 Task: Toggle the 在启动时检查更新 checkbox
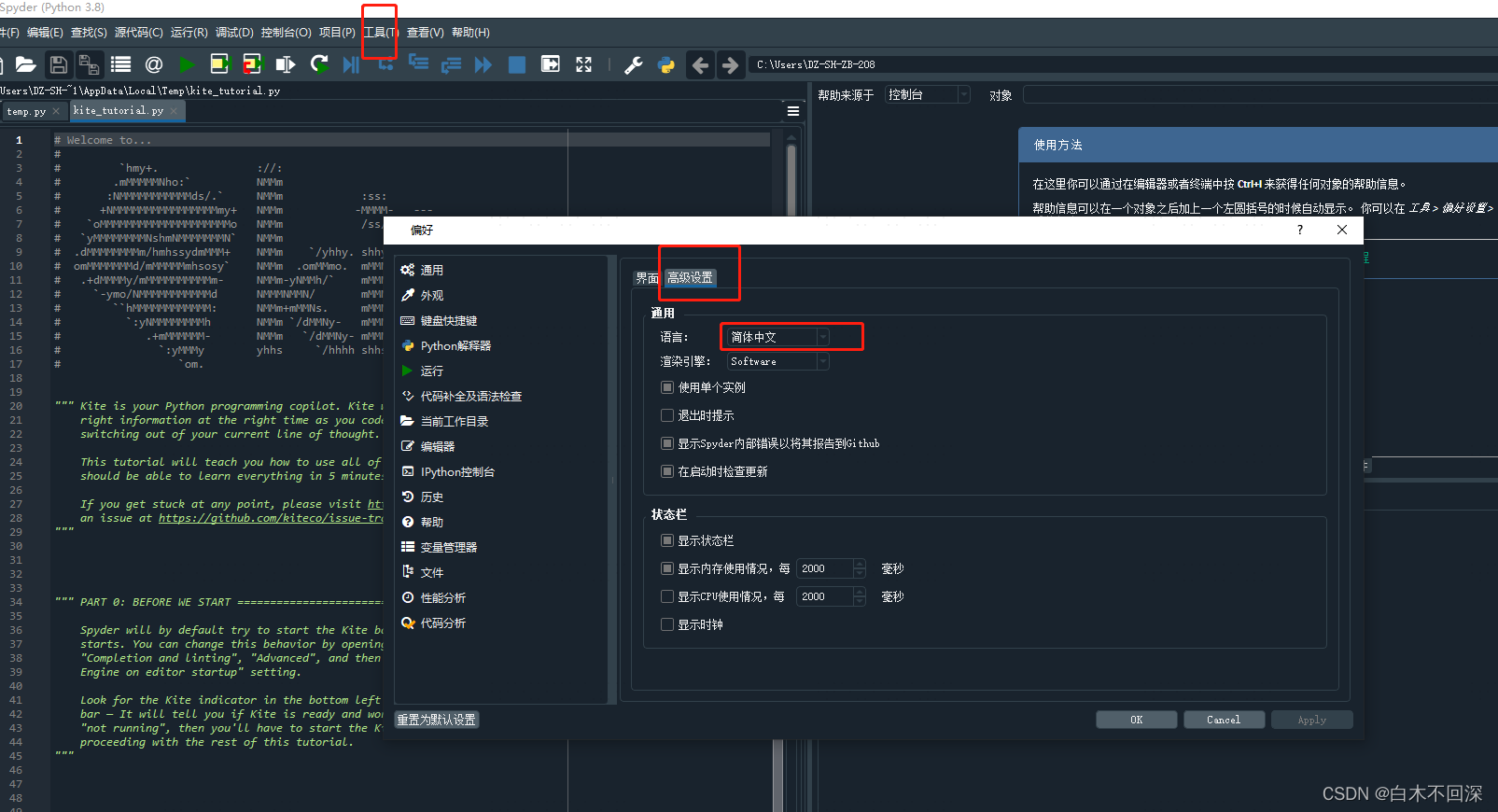[667, 471]
